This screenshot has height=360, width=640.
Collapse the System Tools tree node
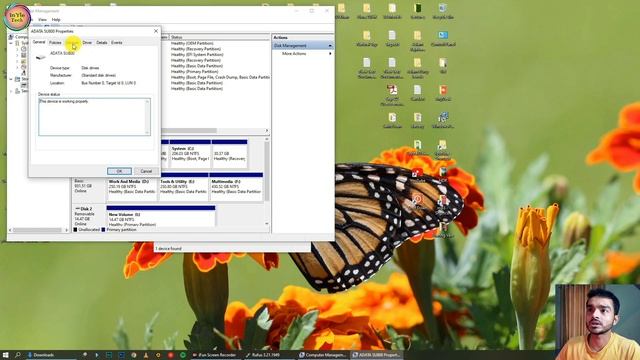click(x=11, y=43)
